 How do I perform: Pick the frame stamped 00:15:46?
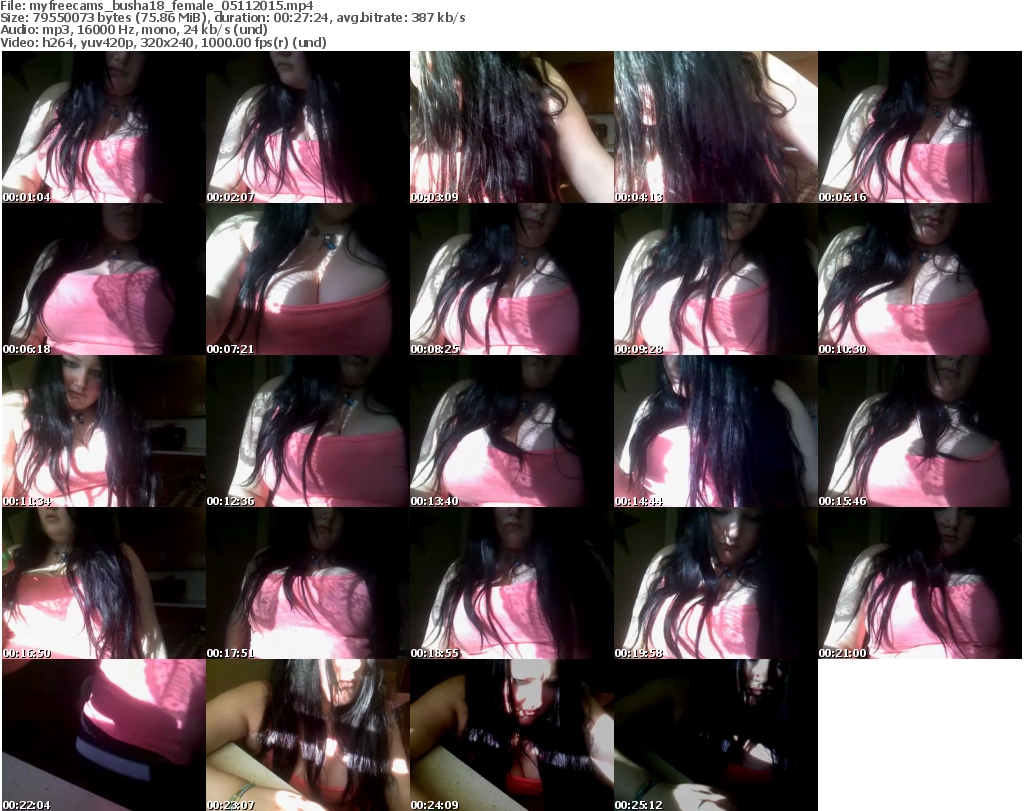920,432
